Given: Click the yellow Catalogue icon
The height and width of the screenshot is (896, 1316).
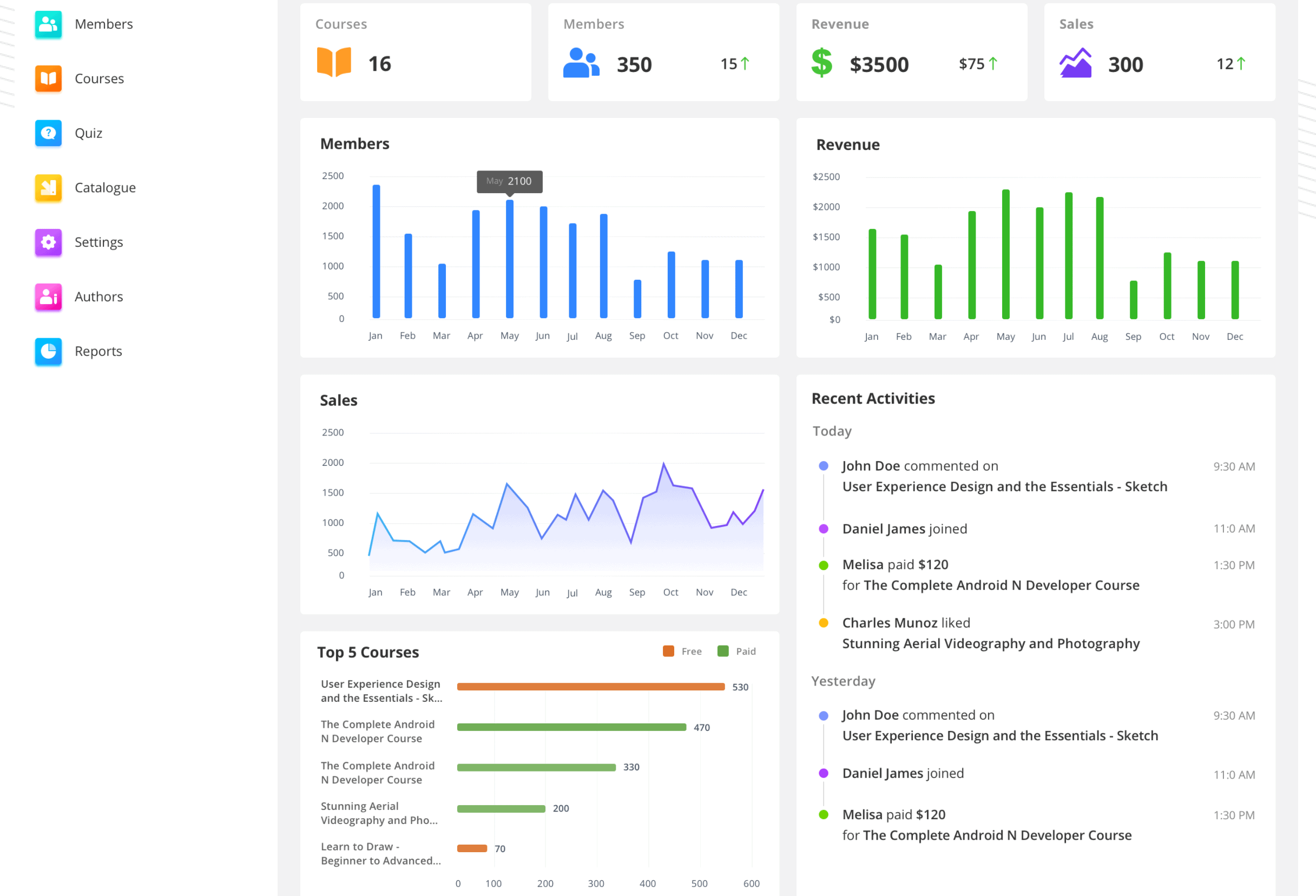Looking at the screenshot, I should coord(48,187).
